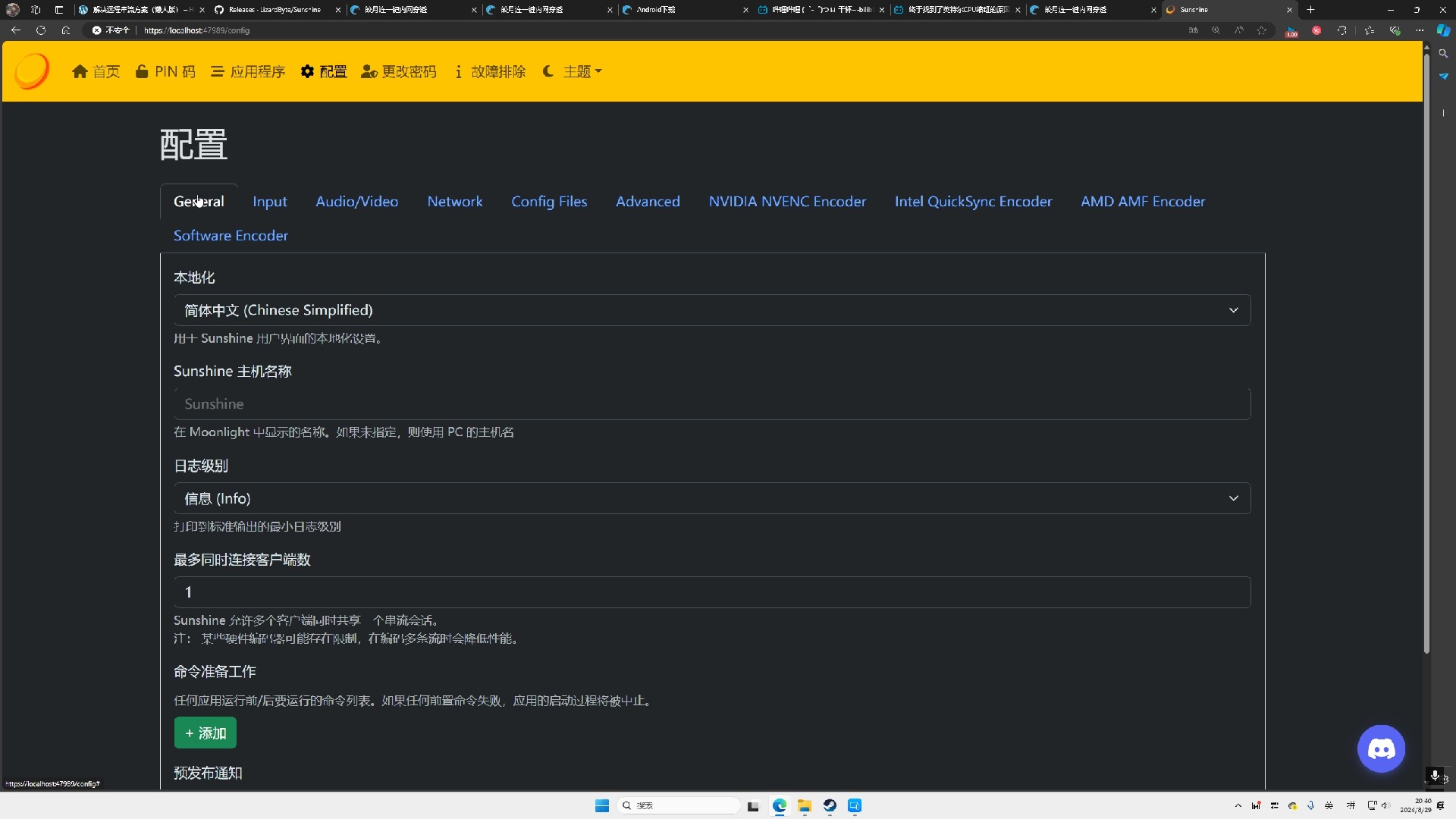1456x819 pixels.
Task: Switch to the Audio/Video tab
Action: pos(357,202)
